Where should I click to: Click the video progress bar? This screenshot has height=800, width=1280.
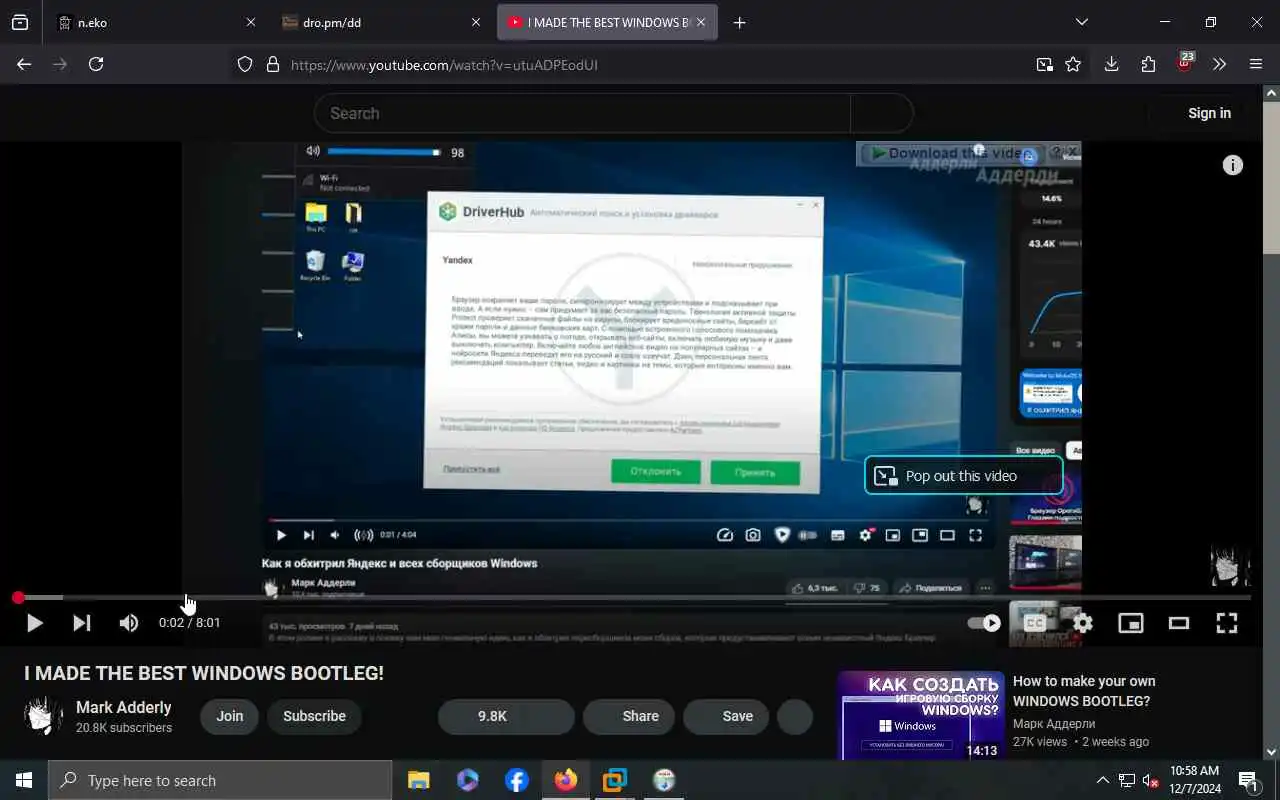coord(634,598)
